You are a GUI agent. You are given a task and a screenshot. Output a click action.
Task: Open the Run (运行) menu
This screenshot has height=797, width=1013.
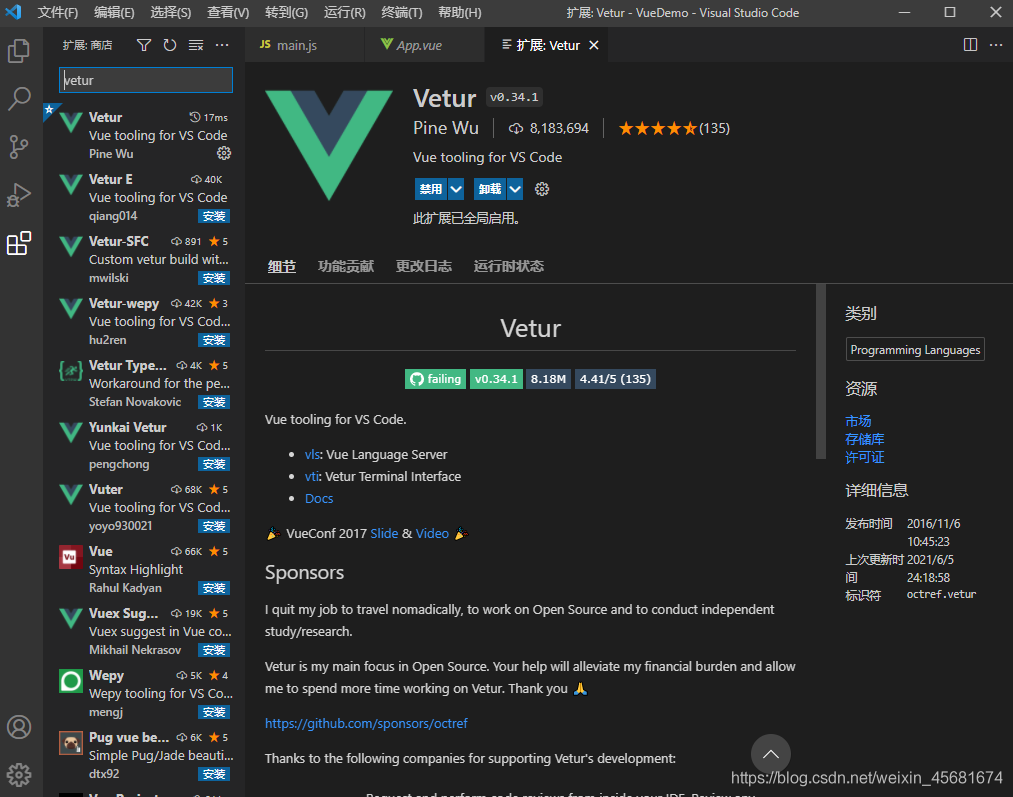(x=344, y=12)
